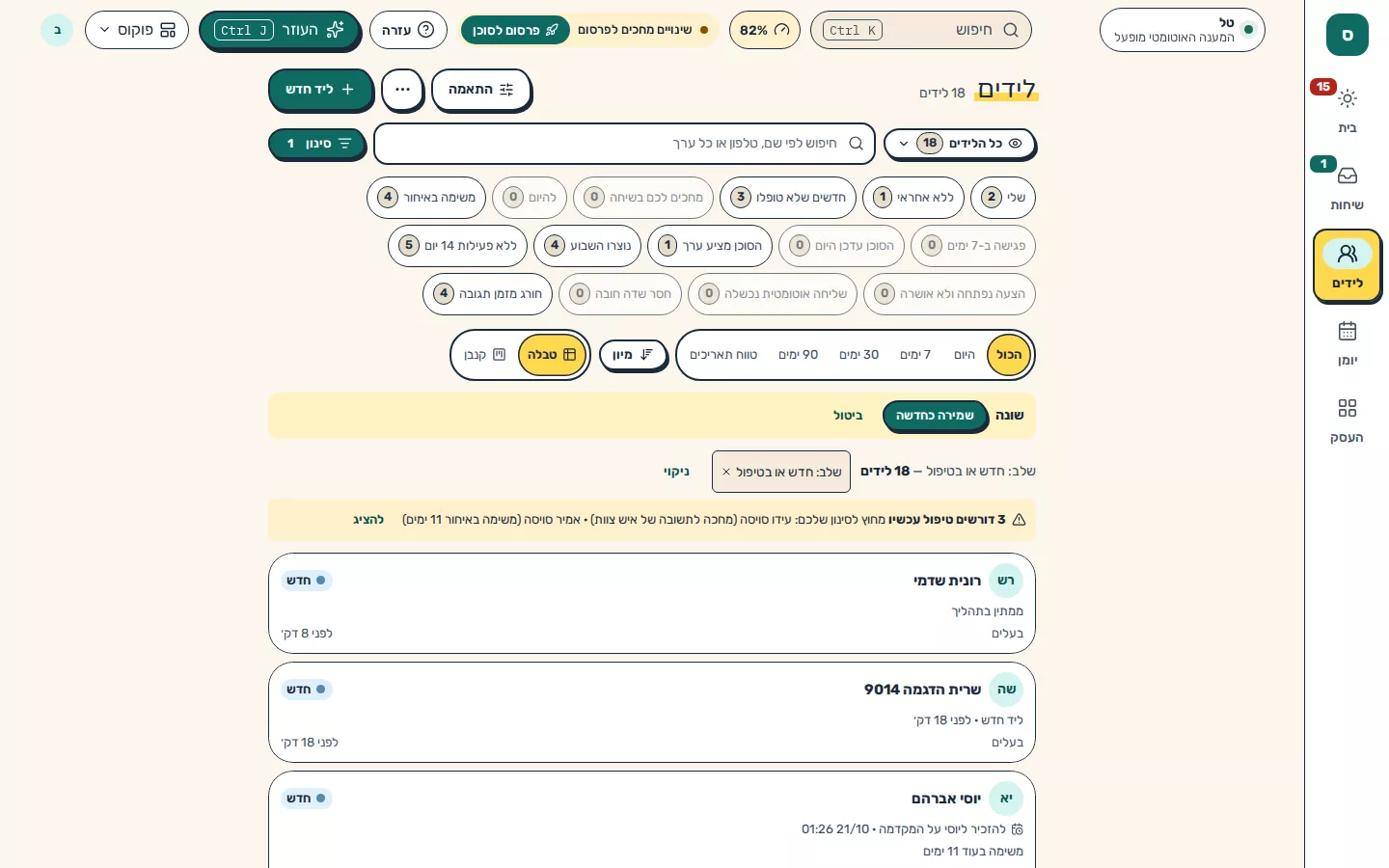Toggle the חורג מזמן תגובה filter chip
The width and height of the screenshot is (1389, 868).
[x=487, y=294]
